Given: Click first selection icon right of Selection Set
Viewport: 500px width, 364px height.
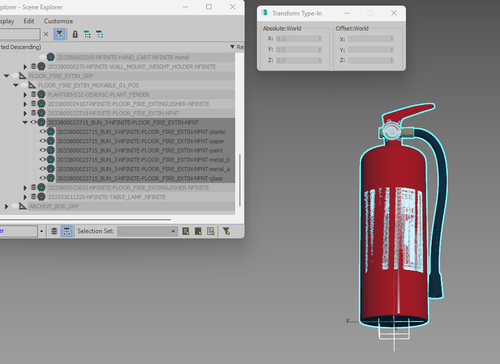Looking at the screenshot, I should [x=186, y=231].
